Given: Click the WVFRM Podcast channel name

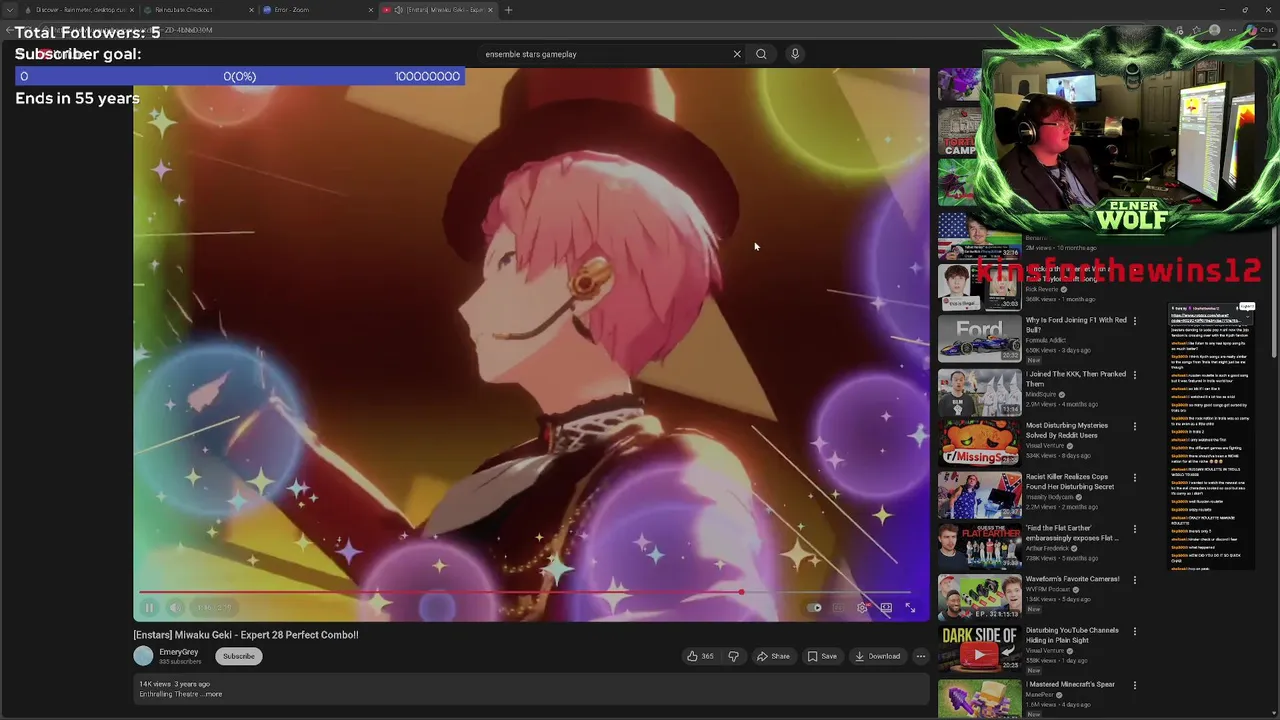Looking at the screenshot, I should coord(1050,589).
